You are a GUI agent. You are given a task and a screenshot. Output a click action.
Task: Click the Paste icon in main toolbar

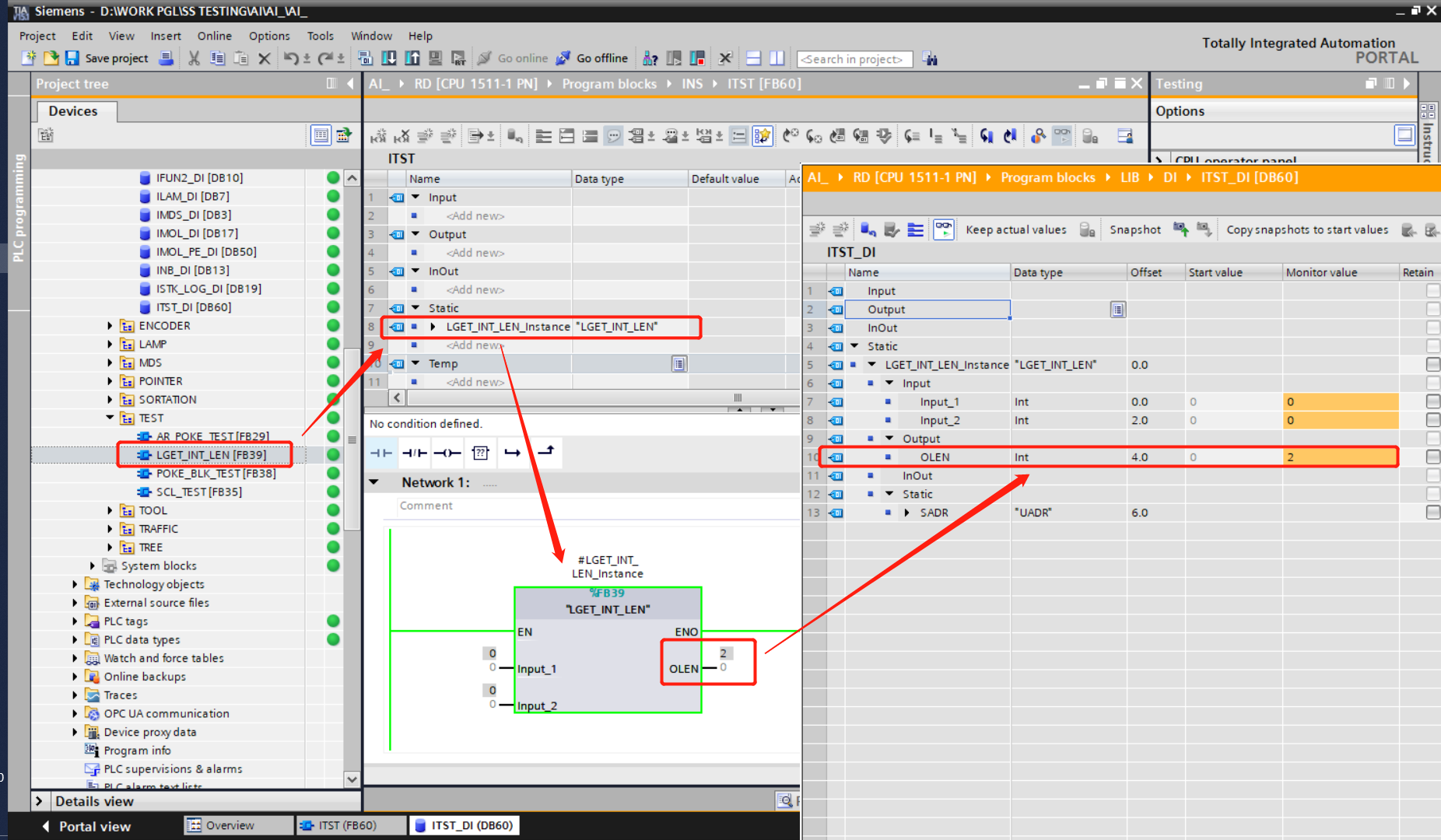click(x=241, y=58)
